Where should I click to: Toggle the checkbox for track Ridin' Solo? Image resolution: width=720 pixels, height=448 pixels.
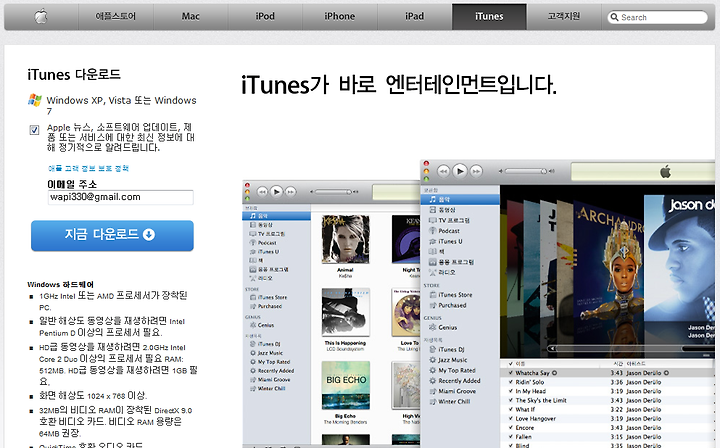(511, 382)
